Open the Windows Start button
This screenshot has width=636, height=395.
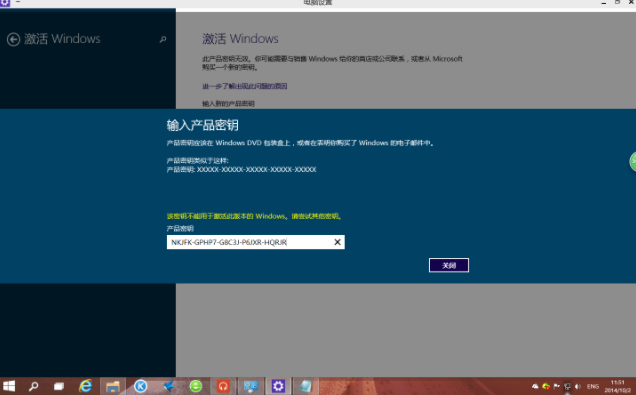(x=9, y=386)
